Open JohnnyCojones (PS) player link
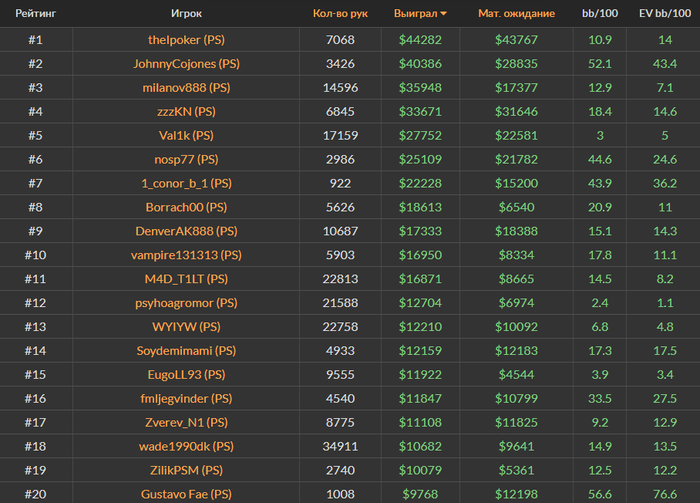 click(186, 64)
